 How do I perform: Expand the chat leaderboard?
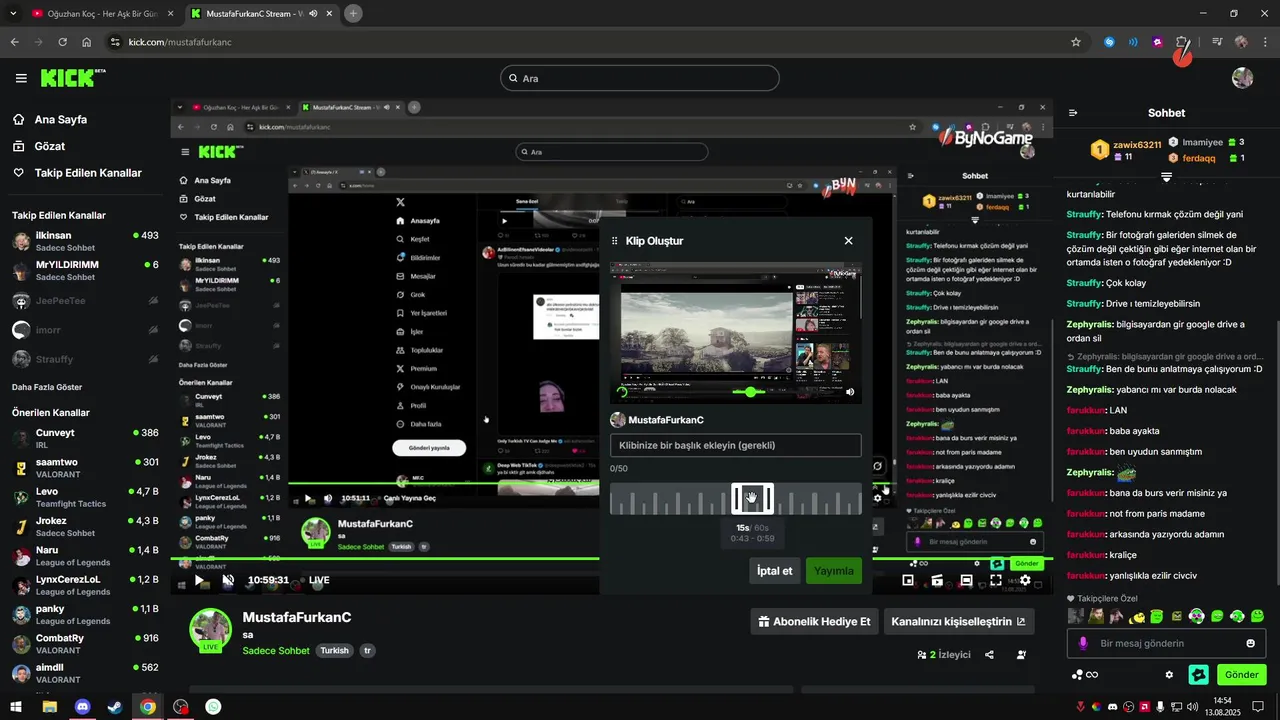1166,177
